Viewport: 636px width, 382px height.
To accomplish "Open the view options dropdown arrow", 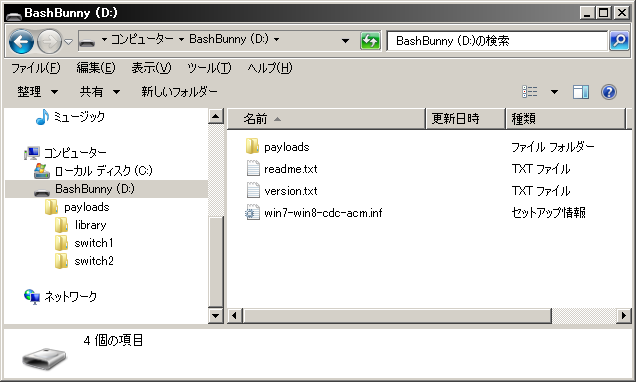I will point(554,92).
